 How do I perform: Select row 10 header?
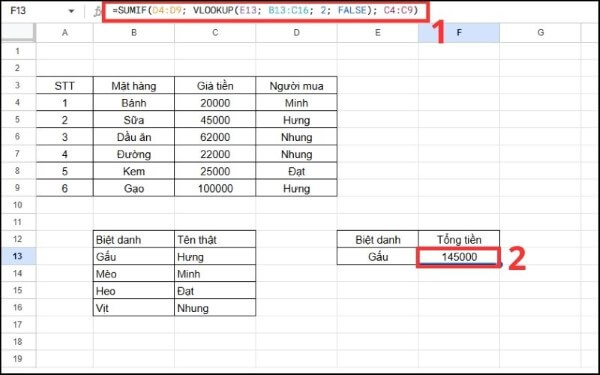18,205
